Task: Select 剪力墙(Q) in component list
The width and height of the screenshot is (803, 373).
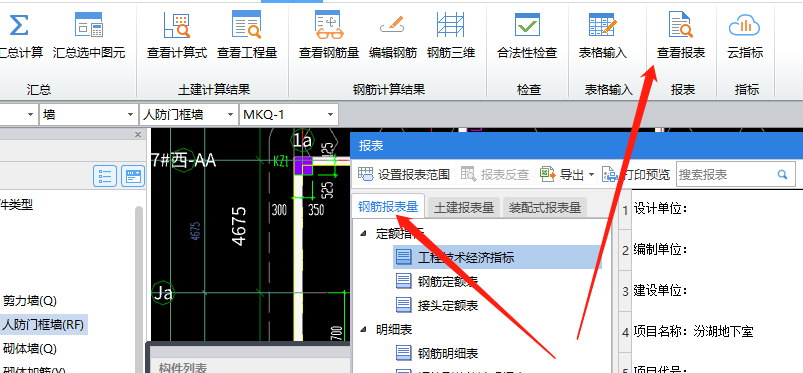Action: tap(30, 301)
